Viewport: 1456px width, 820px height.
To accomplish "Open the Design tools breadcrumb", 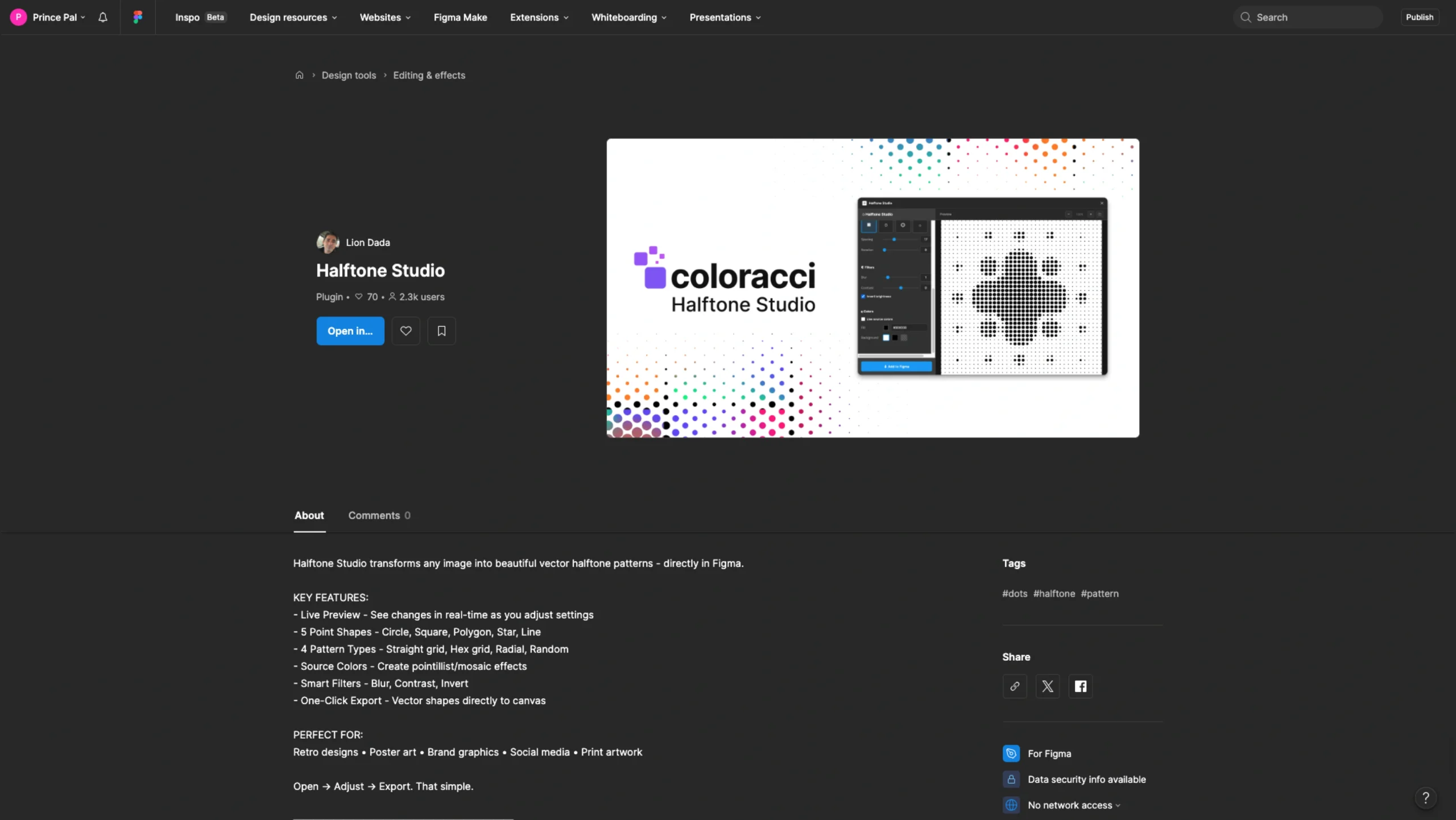I will [x=349, y=75].
